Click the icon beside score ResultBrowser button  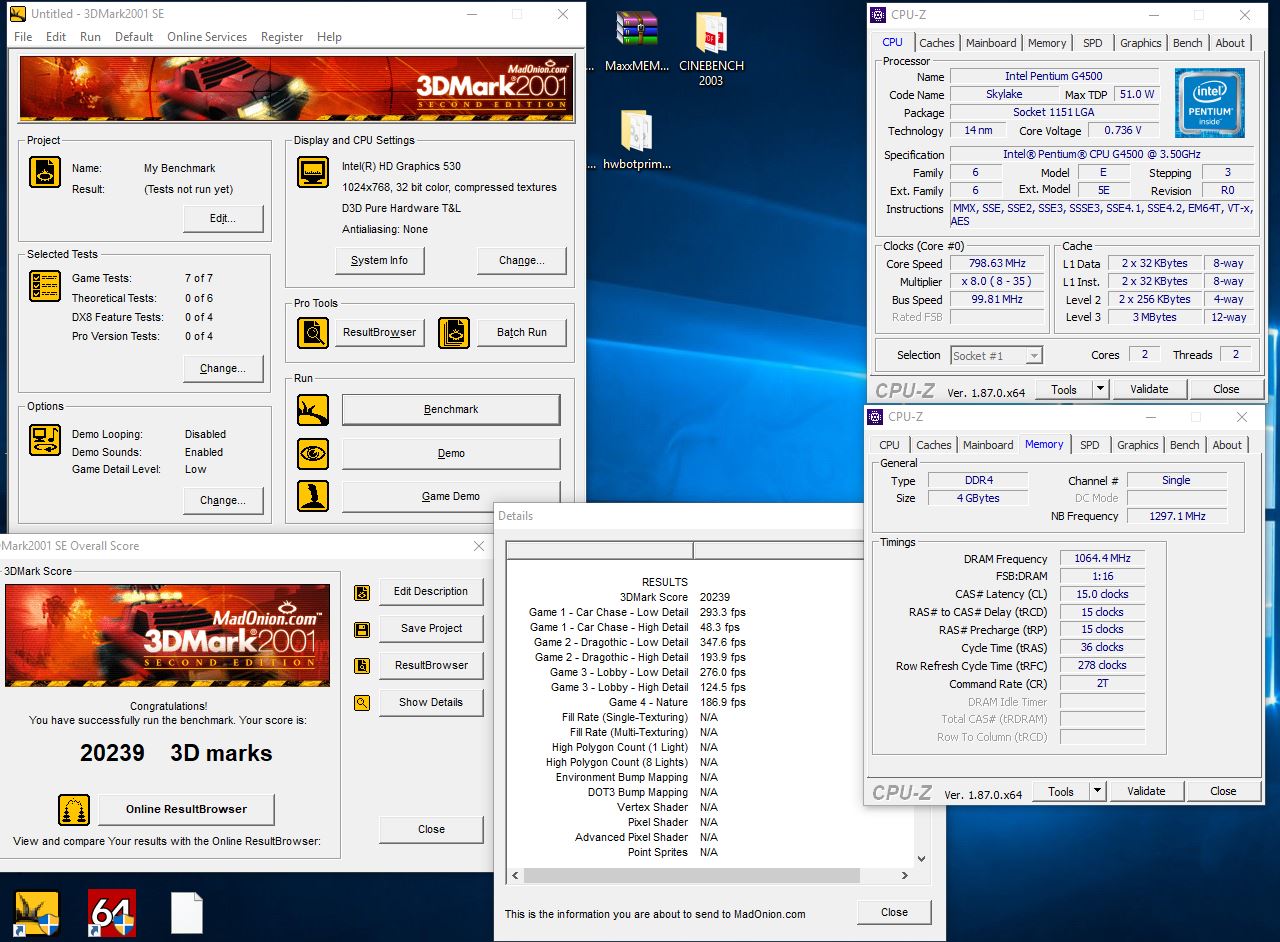coord(362,666)
